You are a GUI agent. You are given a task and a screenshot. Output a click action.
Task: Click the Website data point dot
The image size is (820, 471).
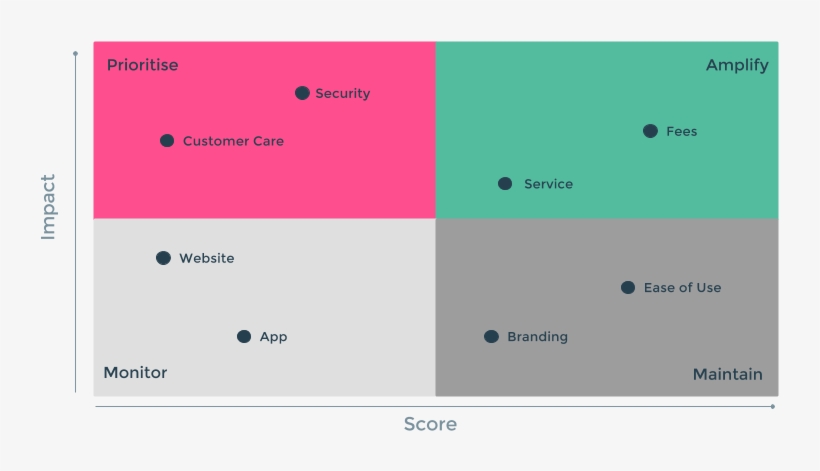pos(163,258)
